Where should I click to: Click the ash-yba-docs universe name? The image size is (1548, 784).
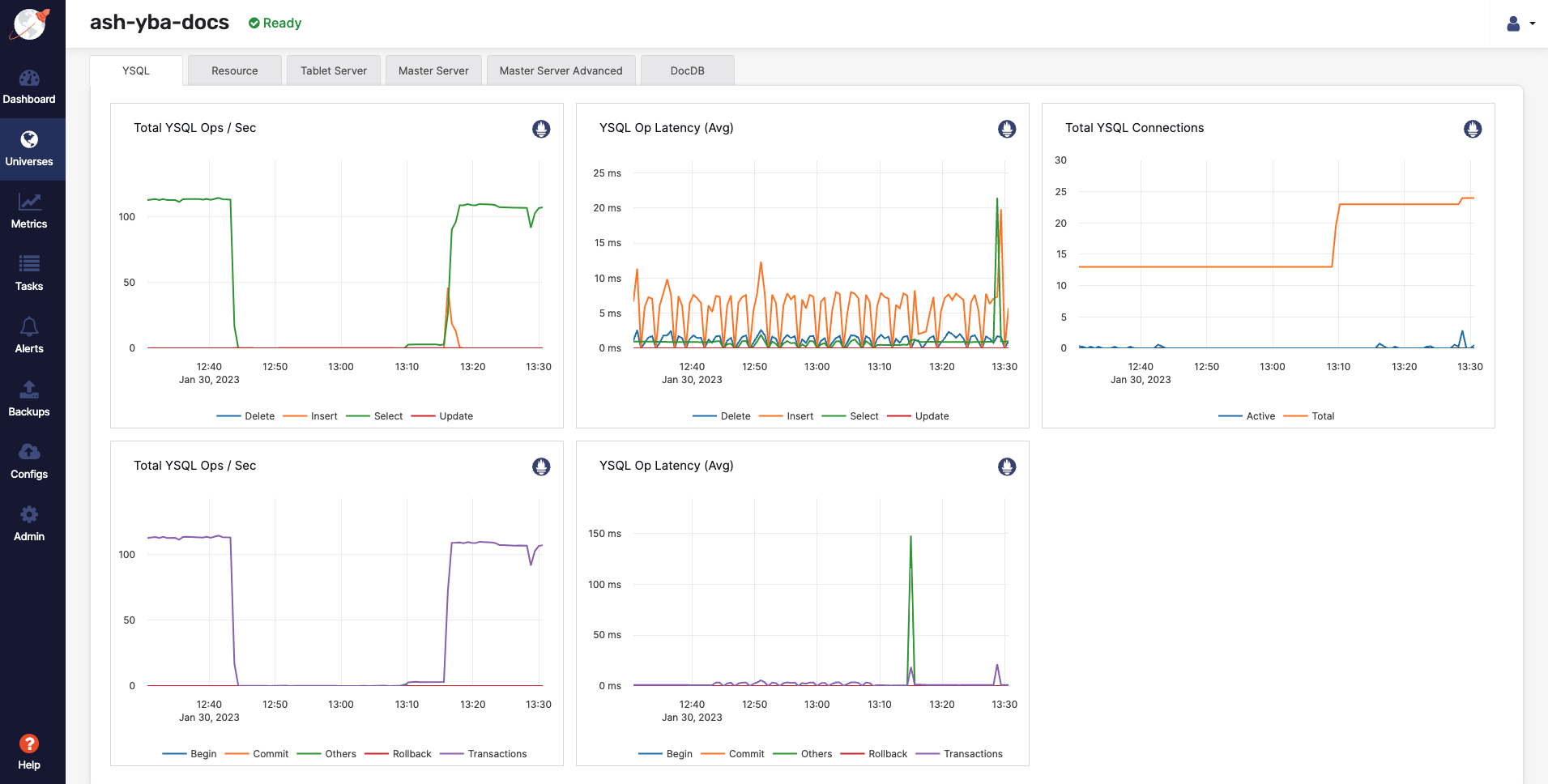click(x=159, y=22)
